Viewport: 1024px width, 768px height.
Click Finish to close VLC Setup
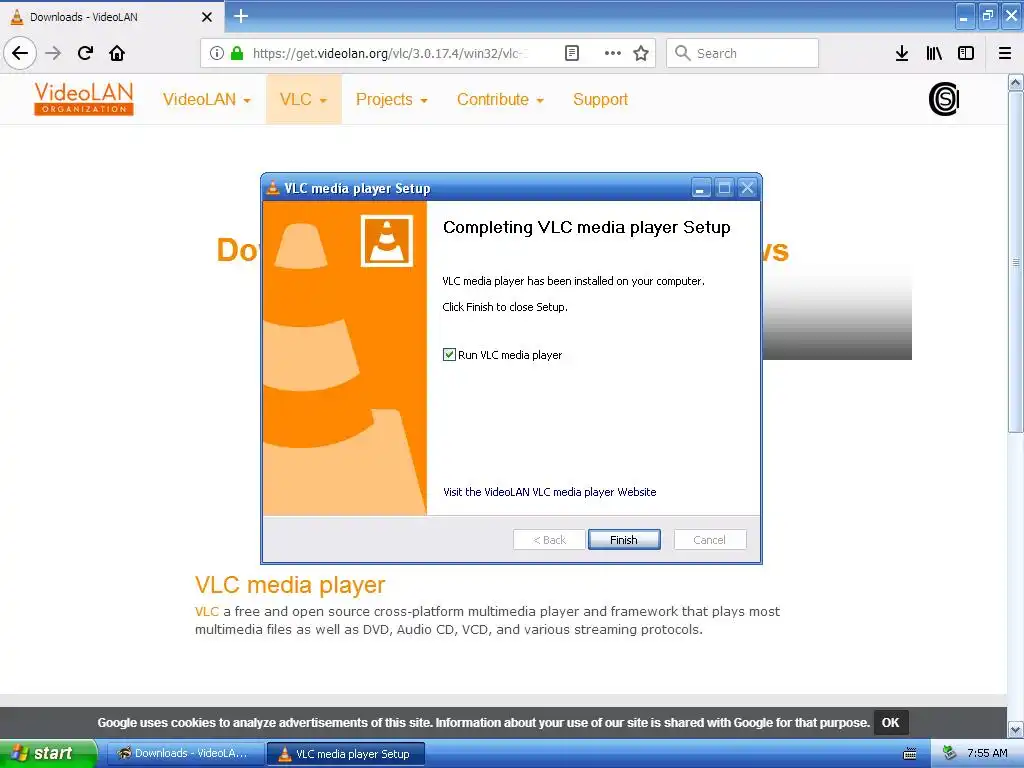(624, 539)
